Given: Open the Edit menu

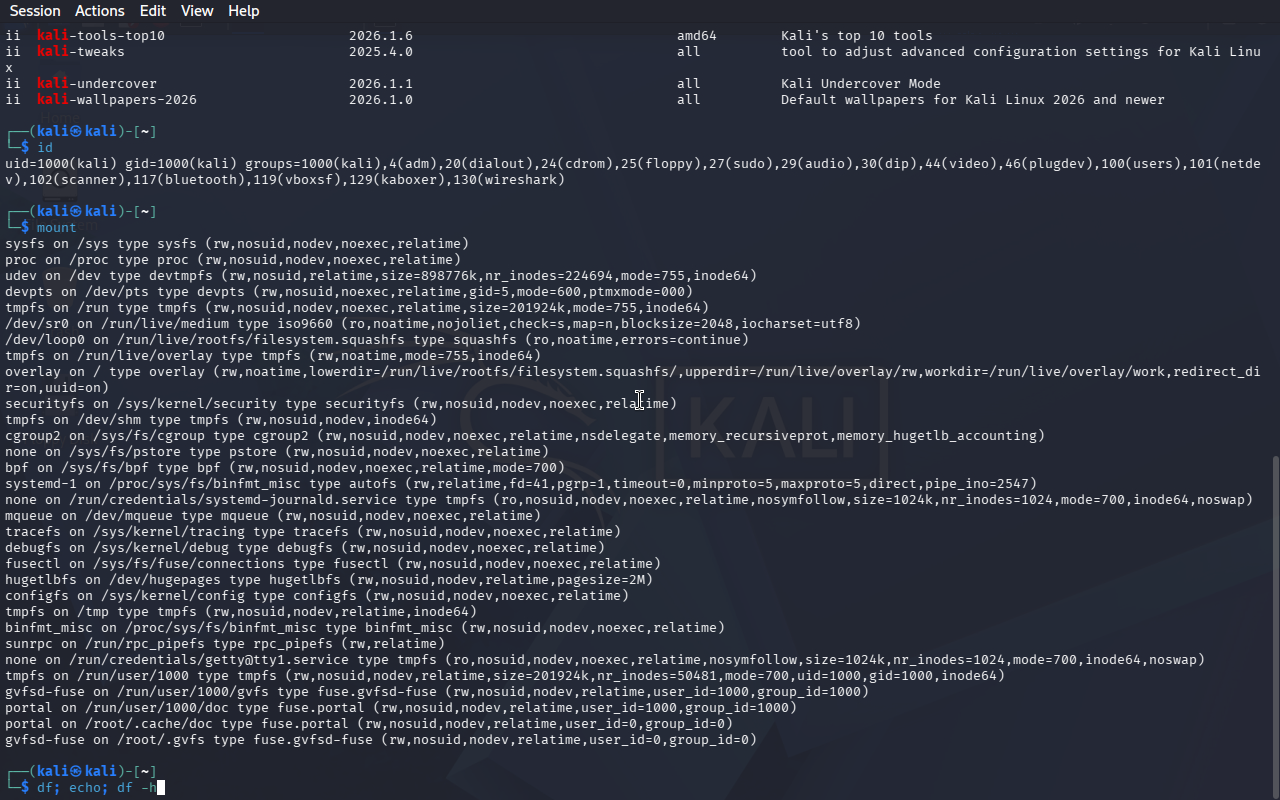Looking at the screenshot, I should coord(153,11).
